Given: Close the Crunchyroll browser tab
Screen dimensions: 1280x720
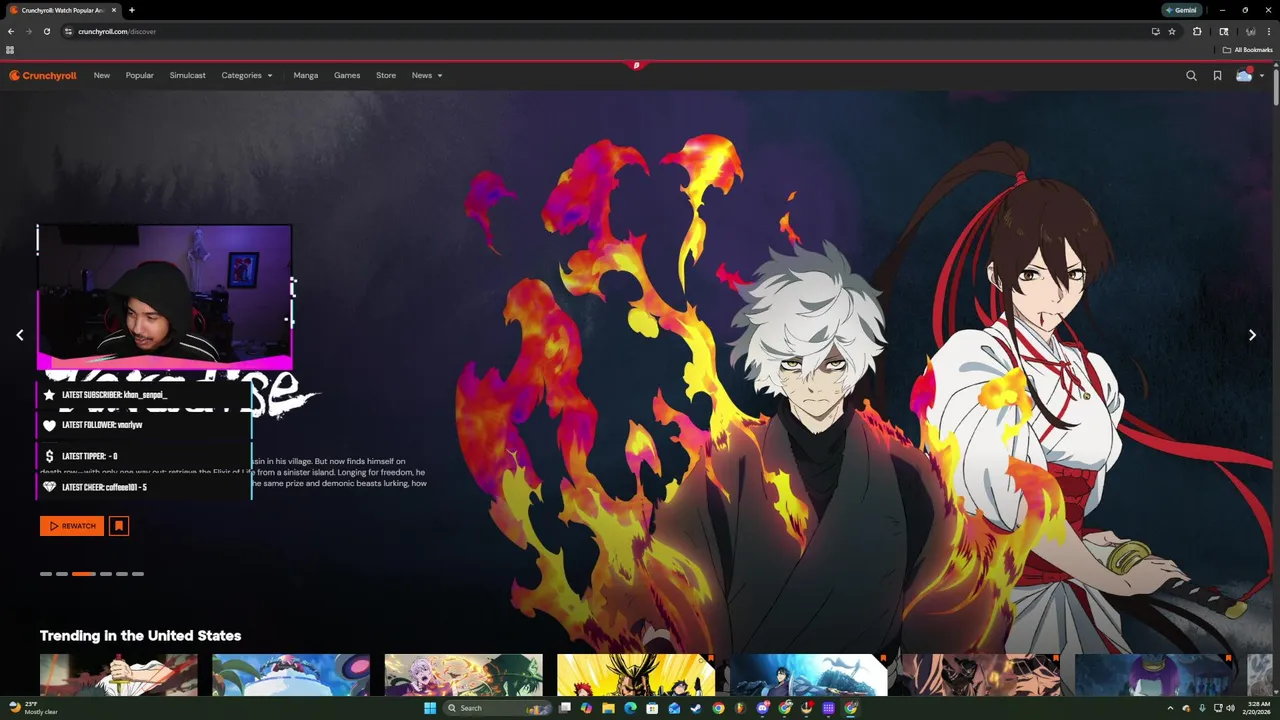Looking at the screenshot, I should (x=113, y=10).
